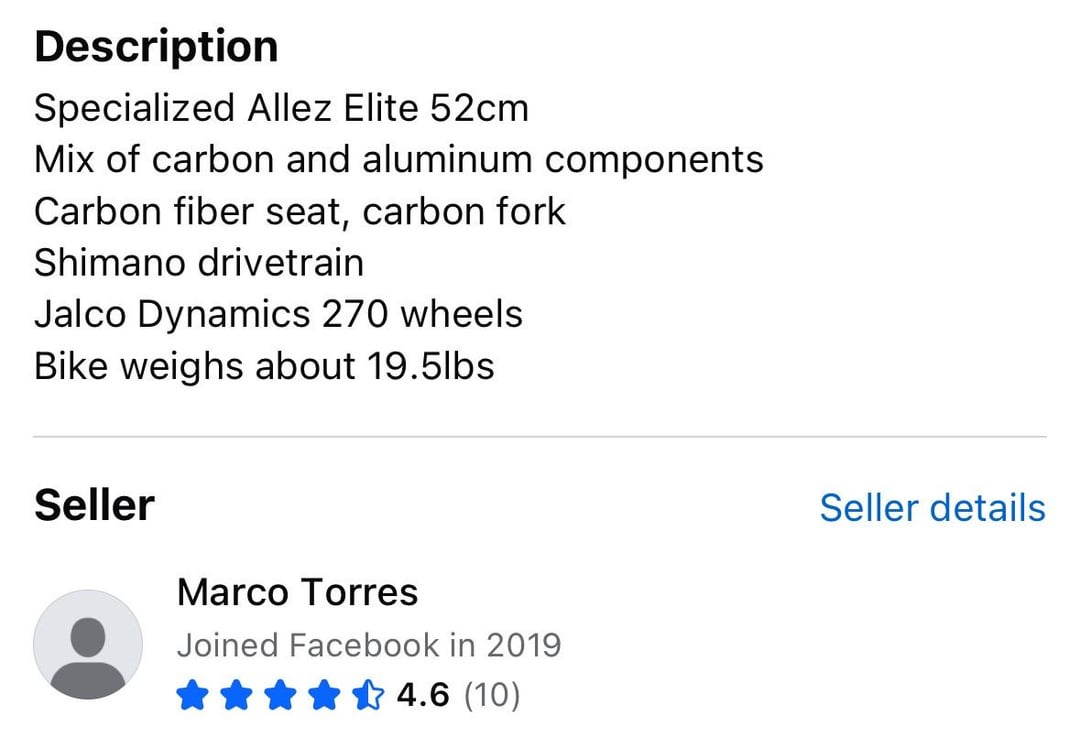Click the first blue rating star
This screenshot has width=1080, height=748.
191,695
